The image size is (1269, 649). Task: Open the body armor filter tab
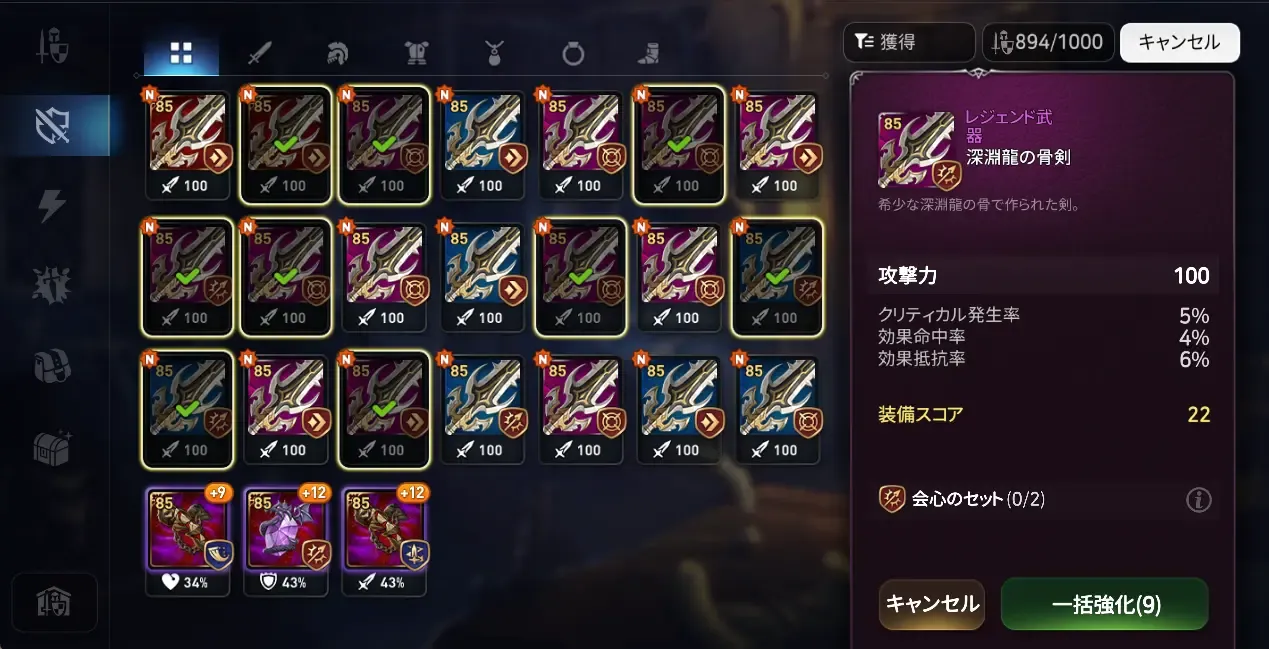pyautogui.click(x=417, y=54)
